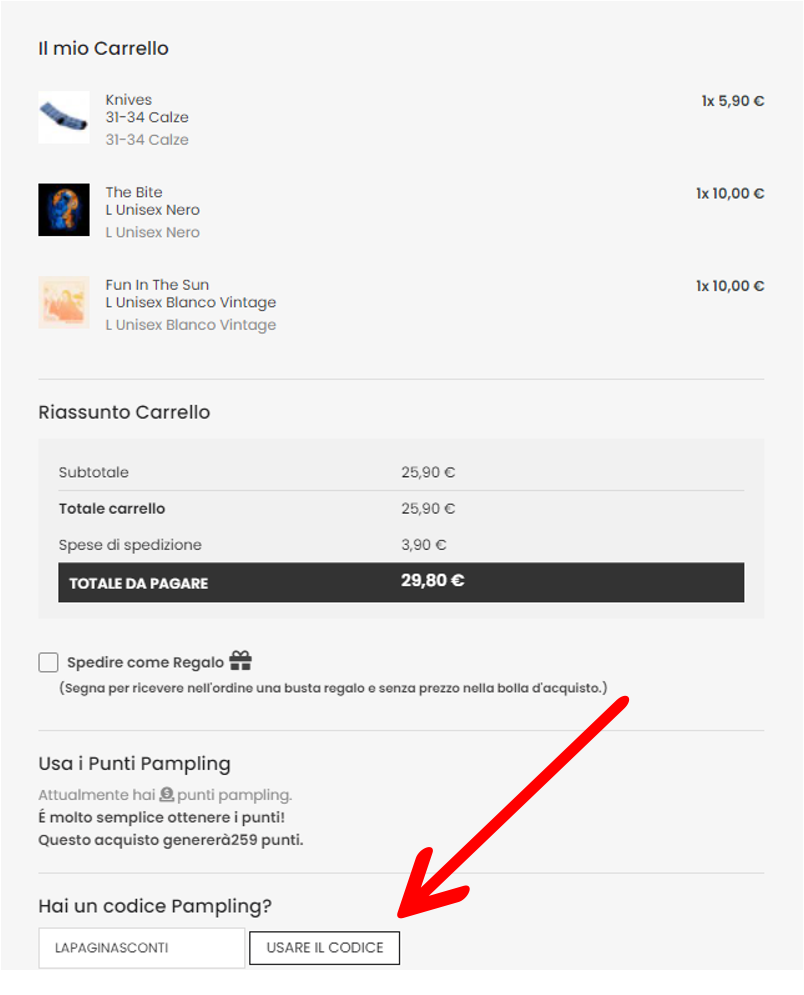This screenshot has height=995, width=804.
Task: Click the Spedire come Regalo label
Action: click(145, 662)
